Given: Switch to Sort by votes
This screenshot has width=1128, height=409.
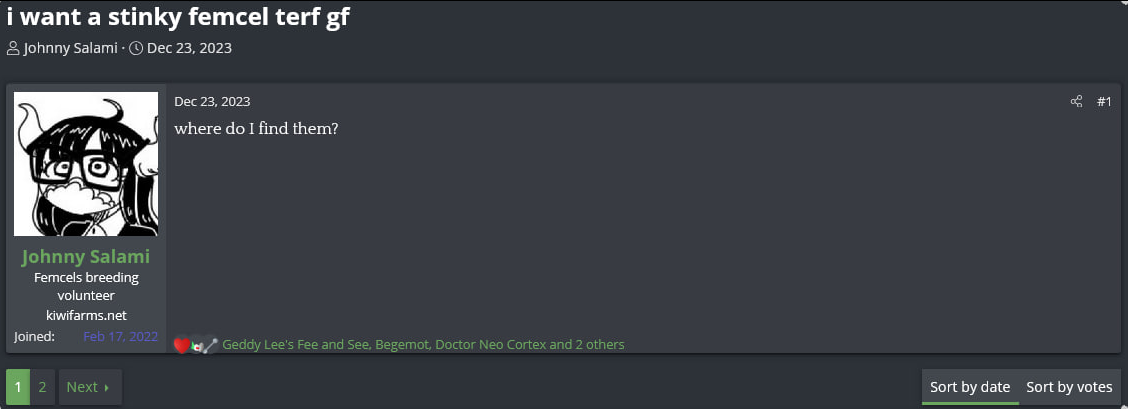Looking at the screenshot, I should [1069, 387].
